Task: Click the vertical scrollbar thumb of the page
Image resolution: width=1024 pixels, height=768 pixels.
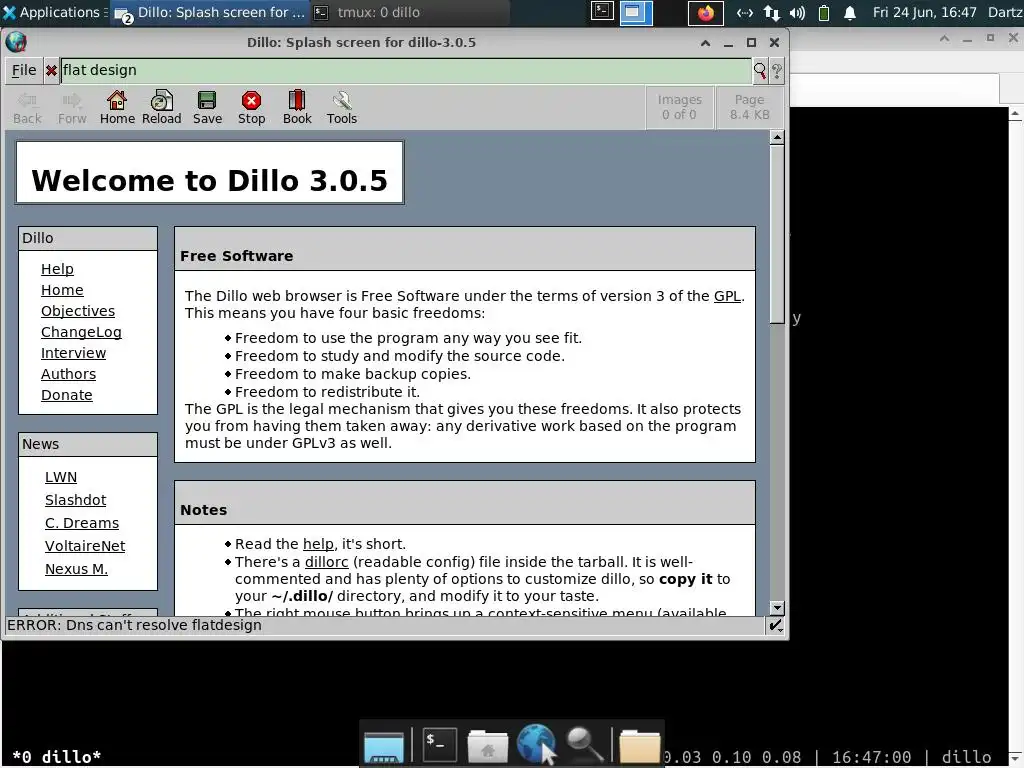Action: [x=776, y=234]
